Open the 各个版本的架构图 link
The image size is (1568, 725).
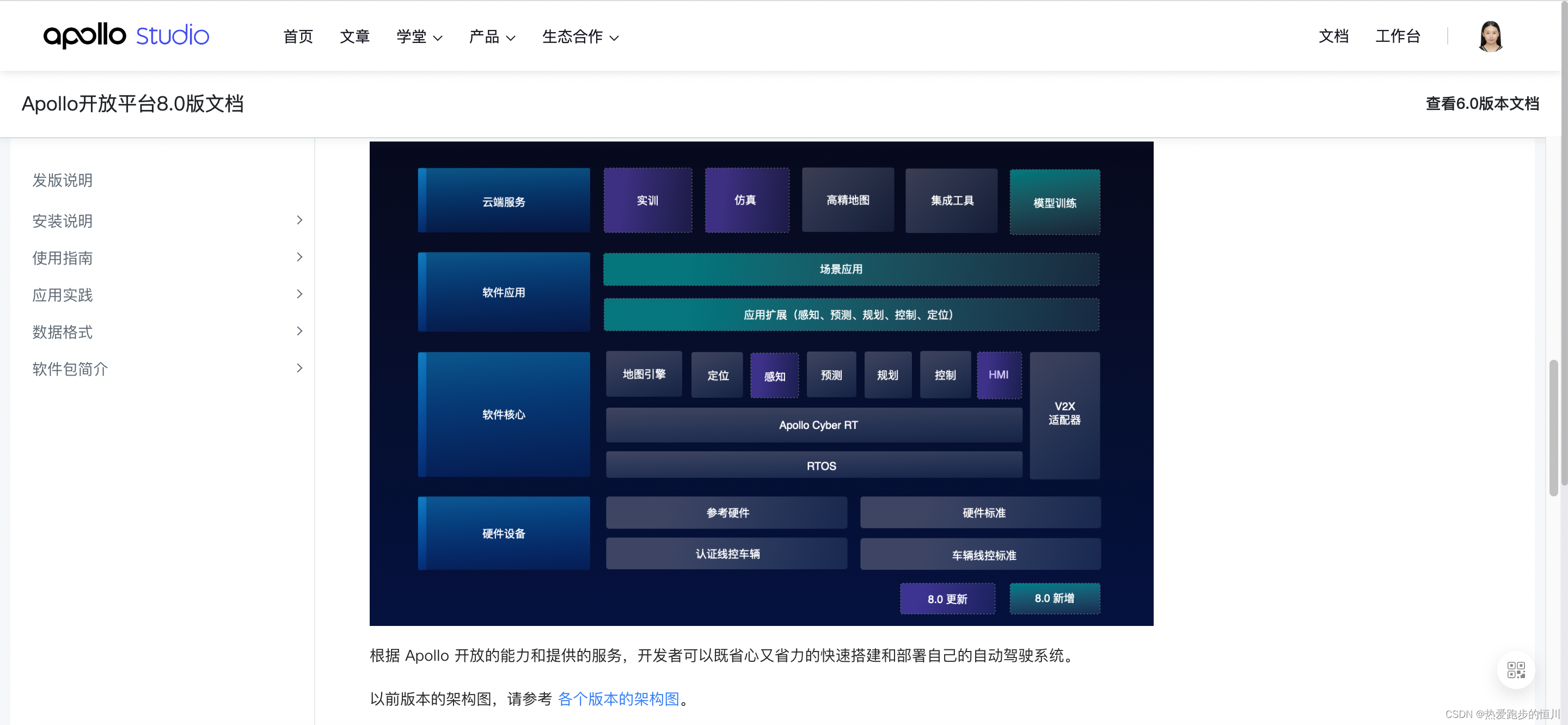(x=618, y=699)
